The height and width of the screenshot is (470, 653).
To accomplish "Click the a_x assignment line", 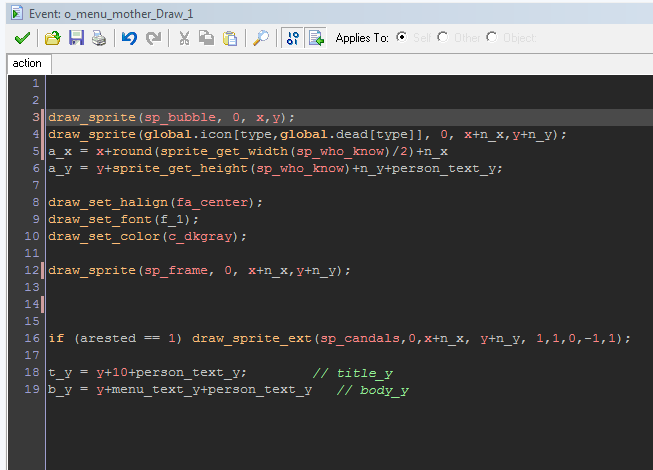I will point(248,152).
